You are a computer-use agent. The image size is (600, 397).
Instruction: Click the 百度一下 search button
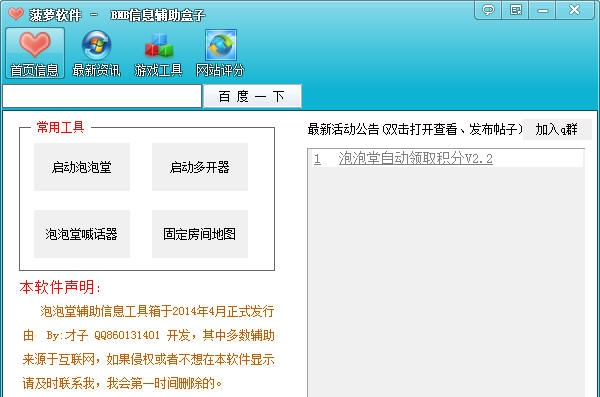pyautogui.click(x=252, y=96)
